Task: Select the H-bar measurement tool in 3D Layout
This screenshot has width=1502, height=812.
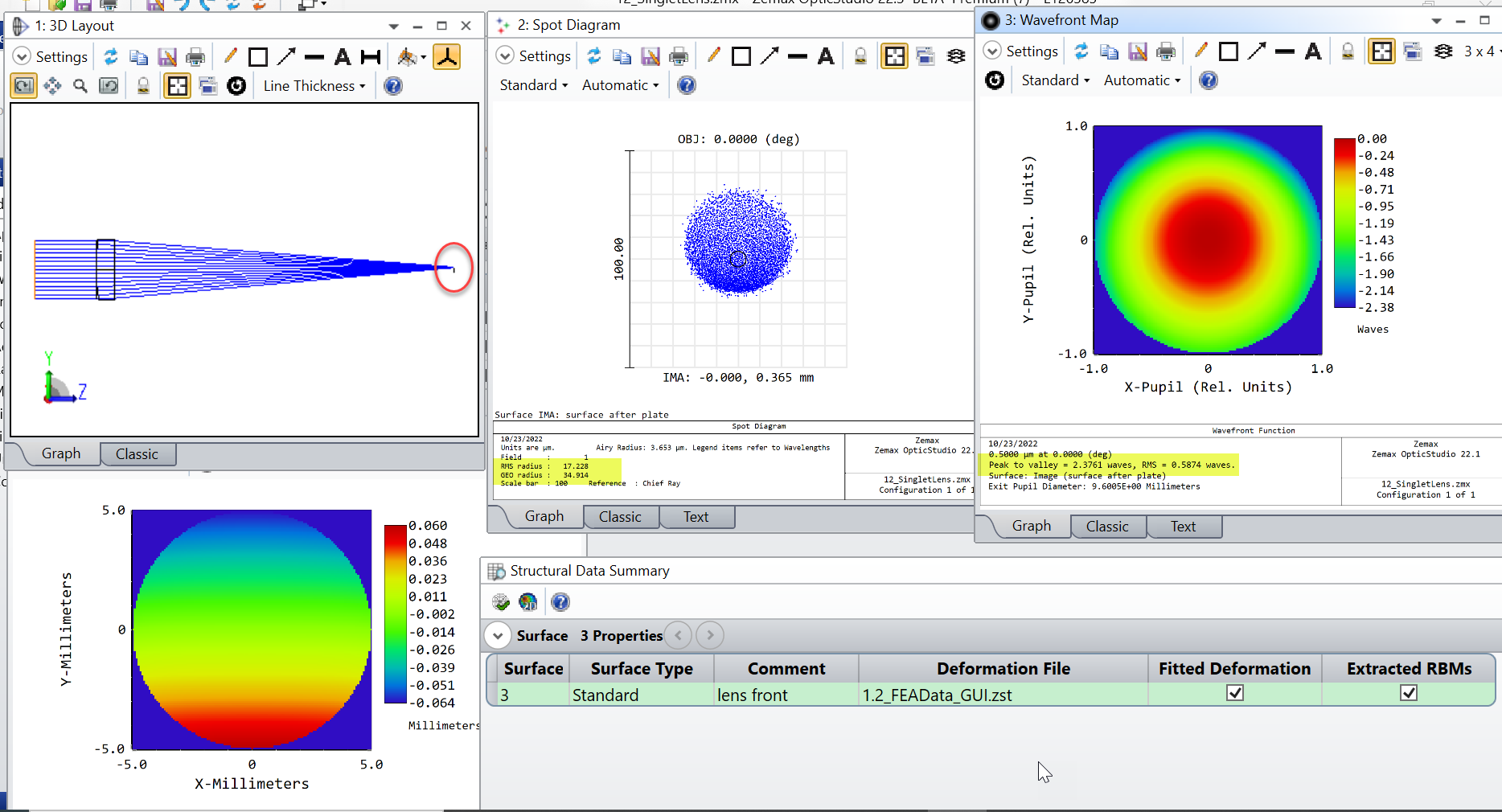Action: (x=371, y=56)
